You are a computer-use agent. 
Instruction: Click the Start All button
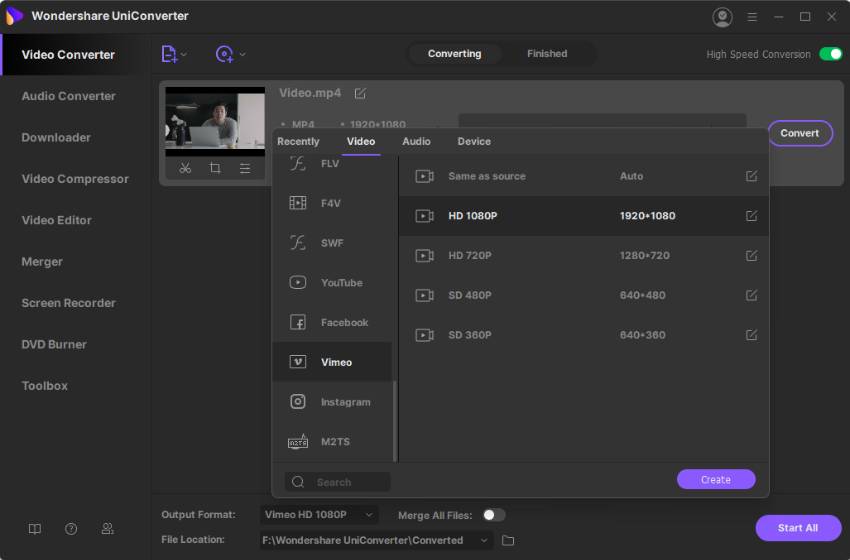tap(798, 528)
